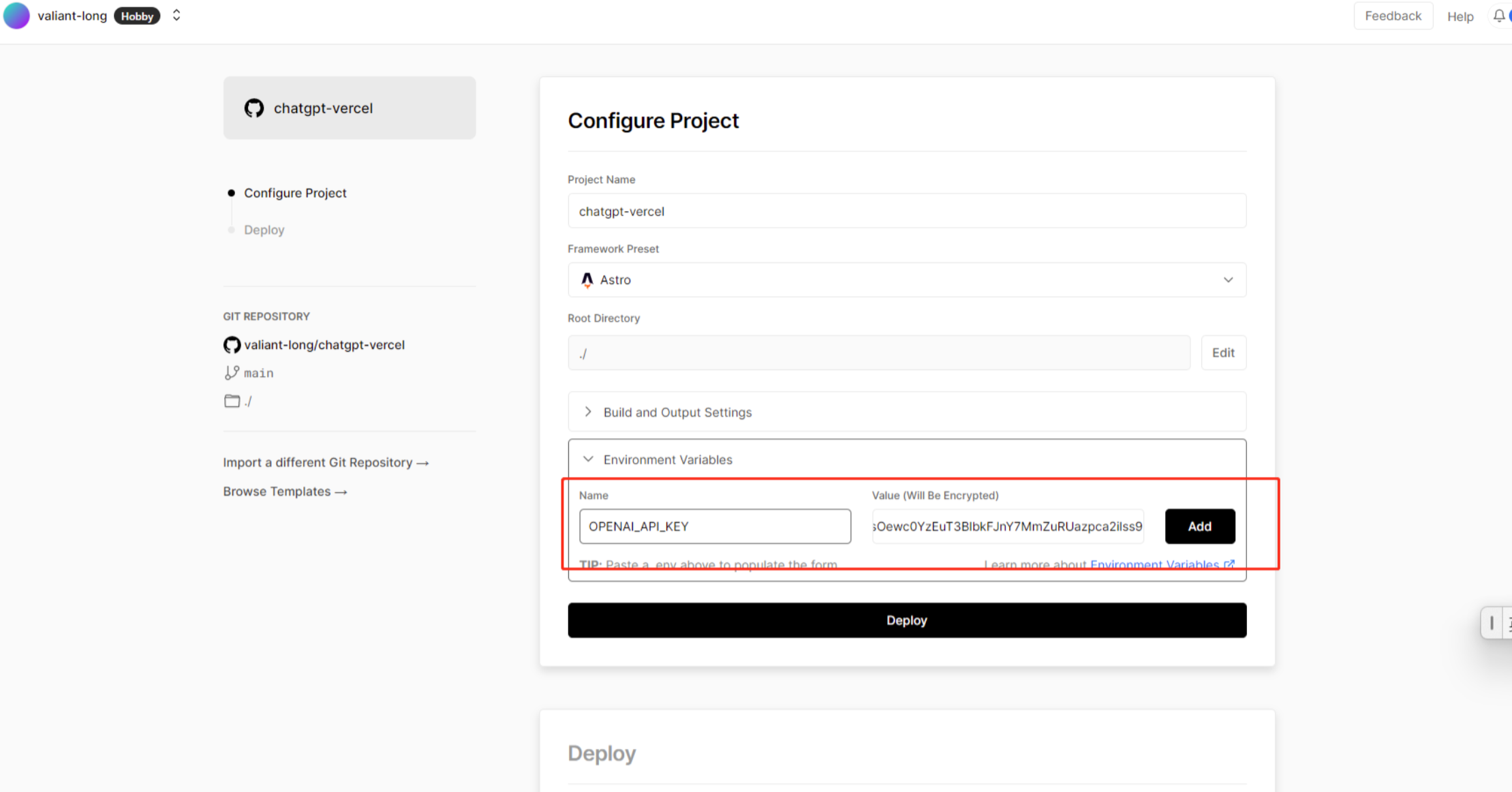Click the black Deploy button

906,620
